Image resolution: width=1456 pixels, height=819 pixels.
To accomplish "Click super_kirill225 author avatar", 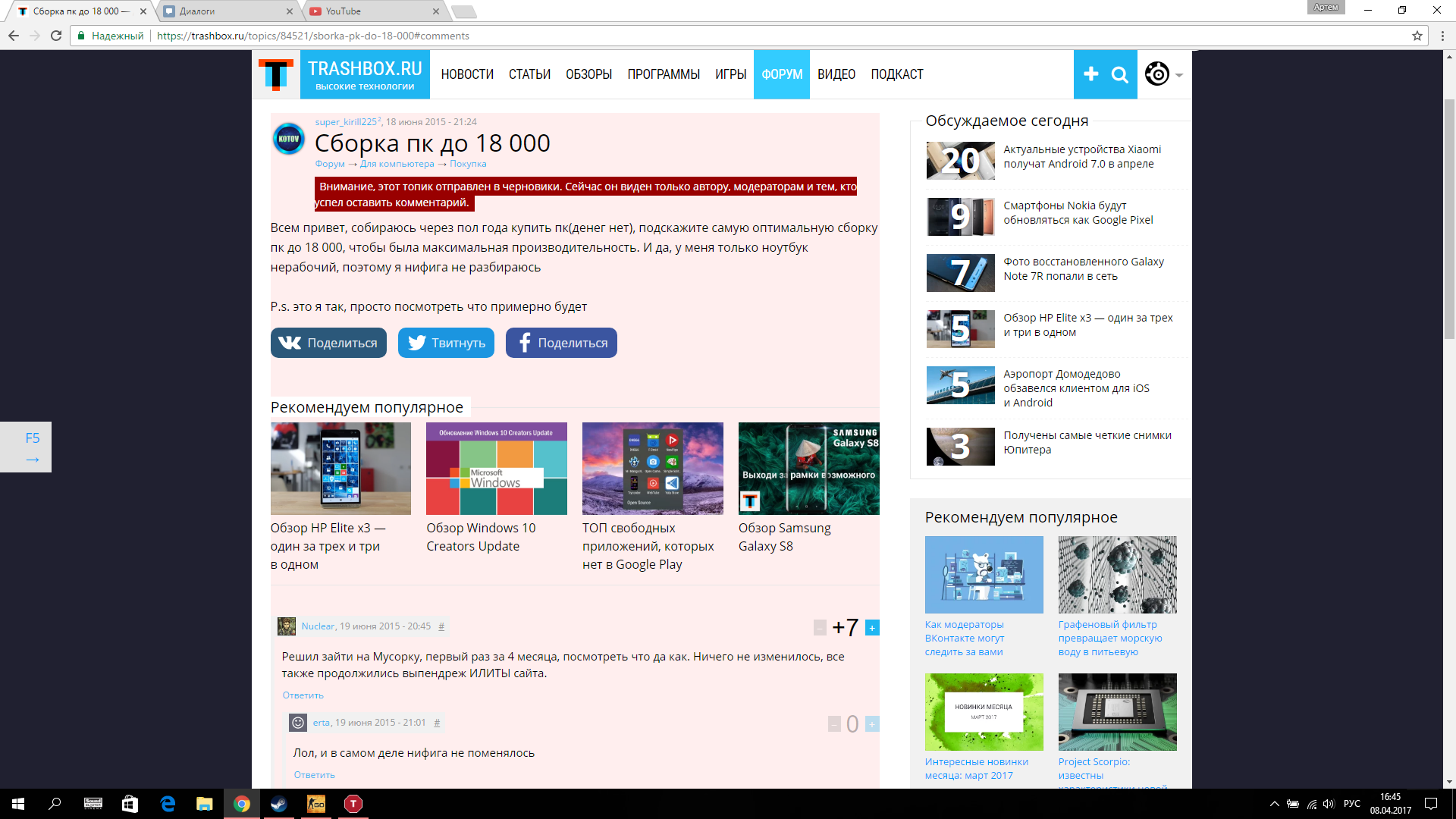I will click(x=288, y=139).
